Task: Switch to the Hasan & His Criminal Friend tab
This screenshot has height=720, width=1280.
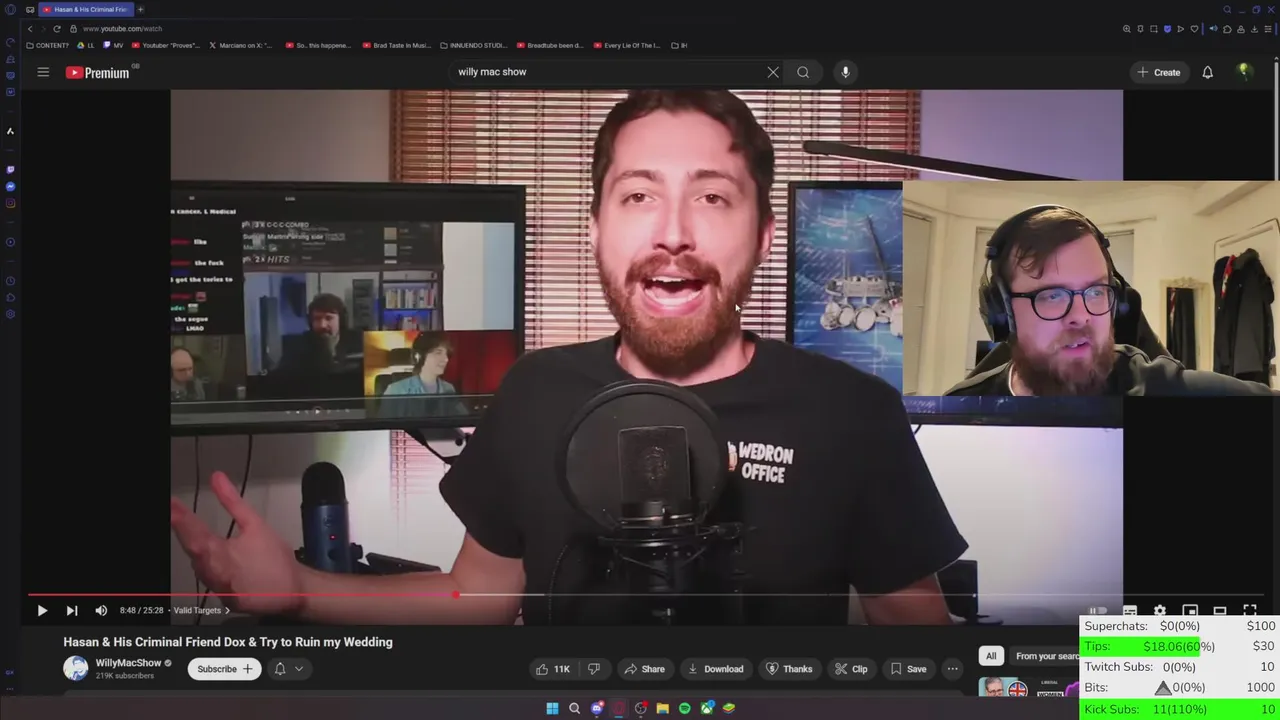Action: [x=85, y=9]
